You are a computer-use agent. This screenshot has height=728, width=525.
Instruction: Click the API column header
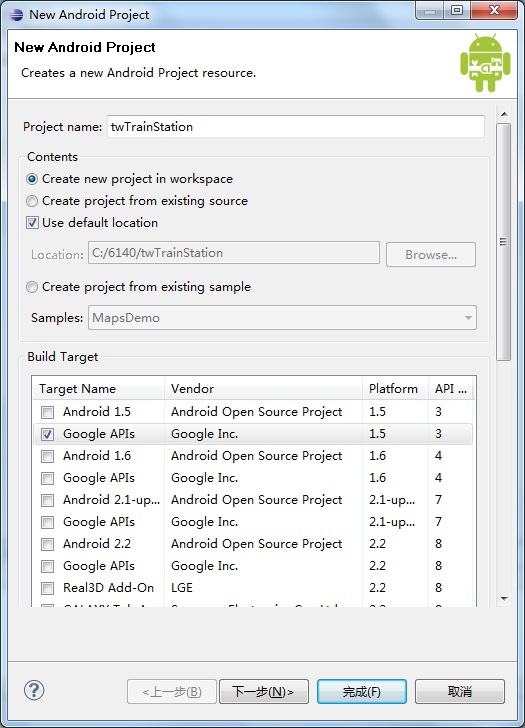click(451, 389)
